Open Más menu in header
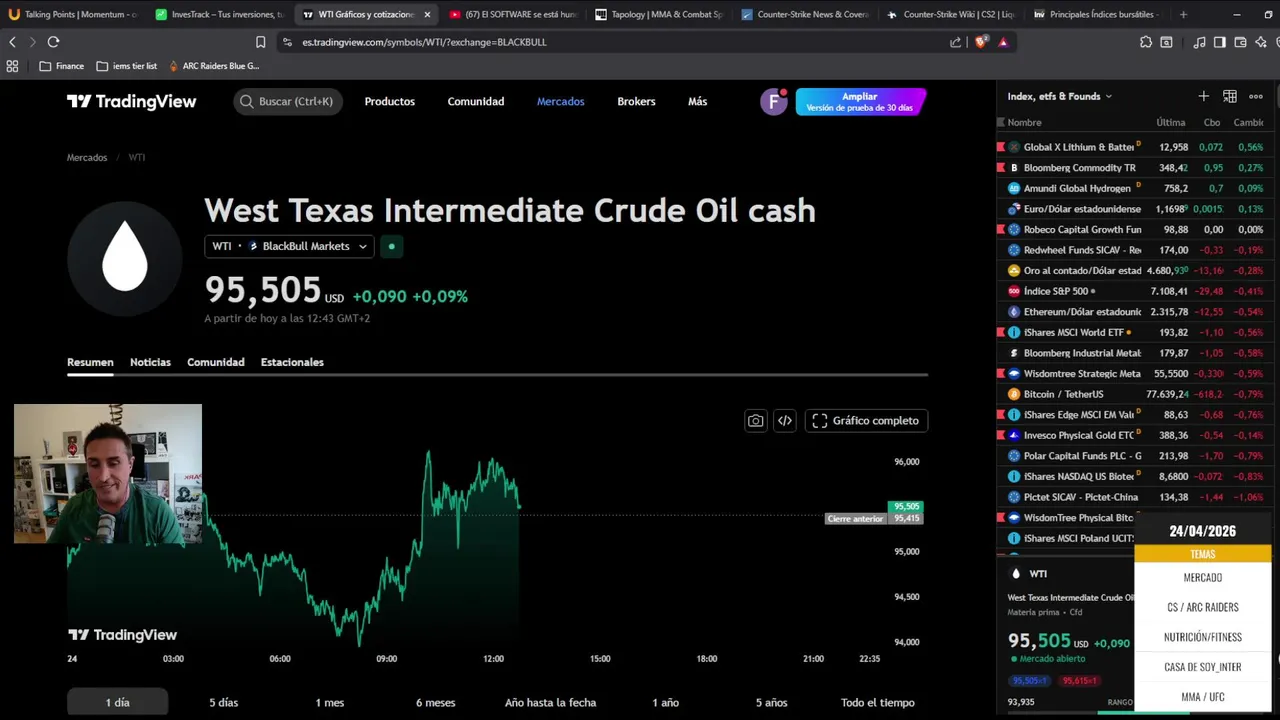The width and height of the screenshot is (1280, 720). point(697,101)
